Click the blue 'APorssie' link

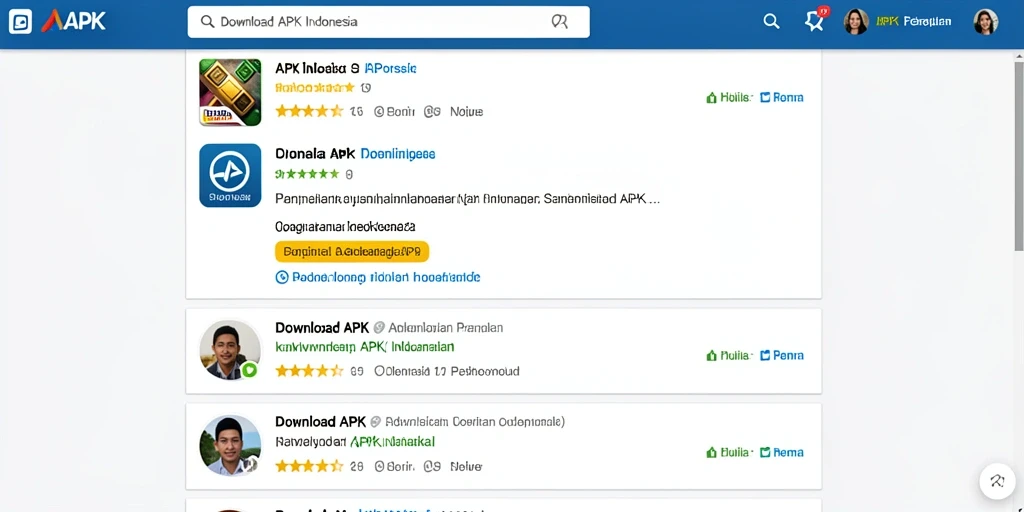(x=391, y=68)
